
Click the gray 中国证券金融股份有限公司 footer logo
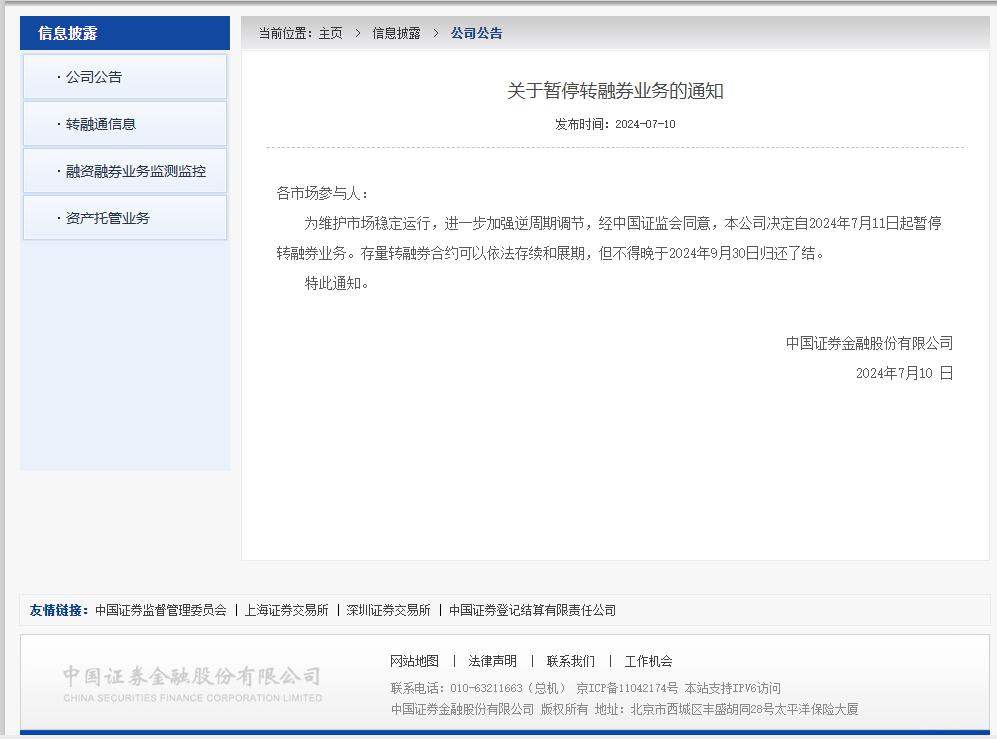tap(192, 683)
